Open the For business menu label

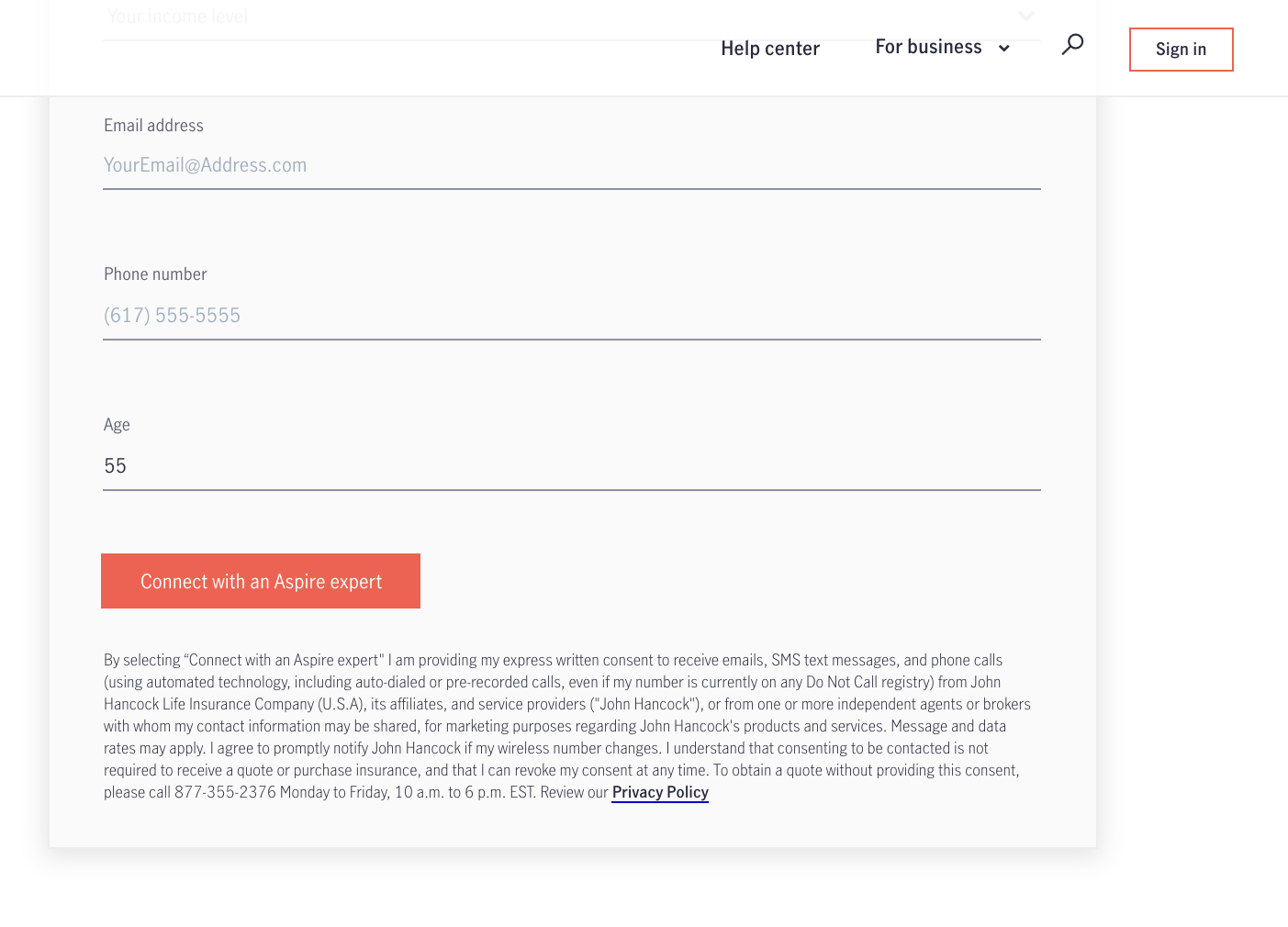[x=928, y=47]
